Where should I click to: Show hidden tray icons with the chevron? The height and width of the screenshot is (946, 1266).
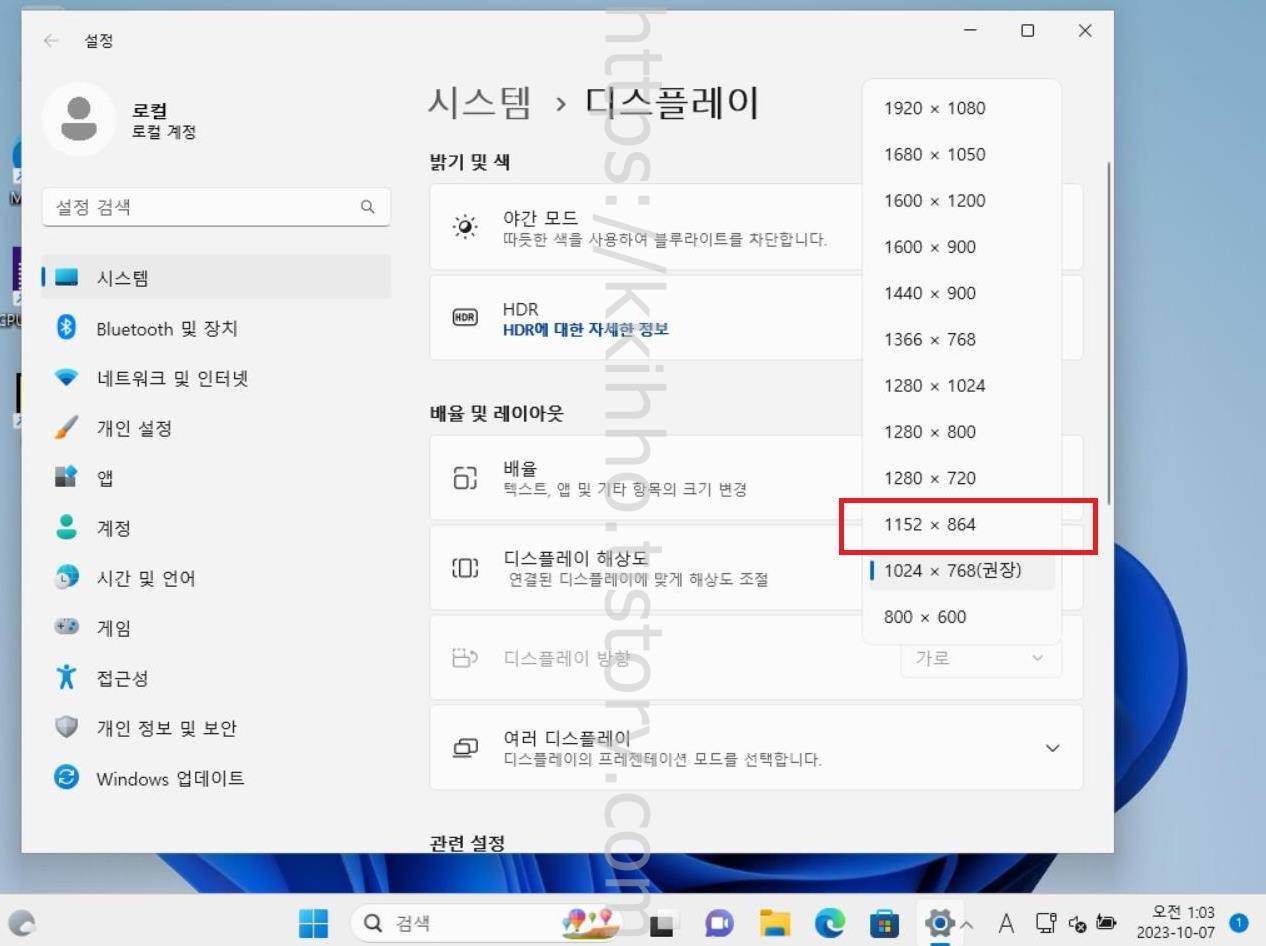(x=968, y=924)
